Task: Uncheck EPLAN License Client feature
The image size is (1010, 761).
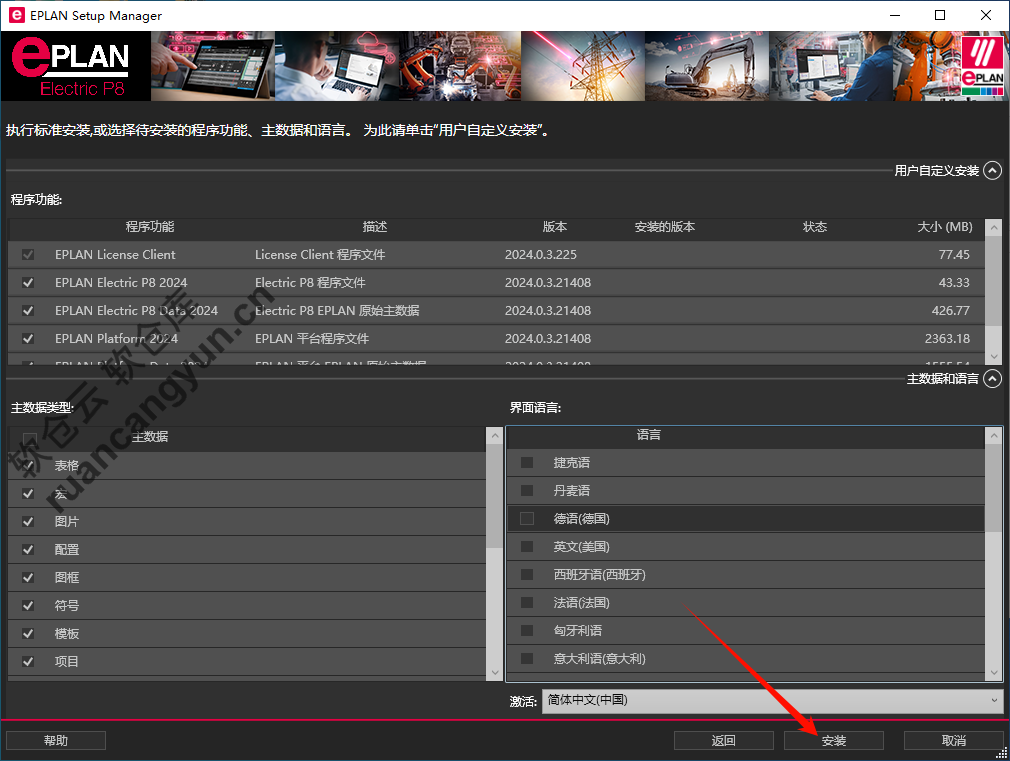Action: coord(28,254)
